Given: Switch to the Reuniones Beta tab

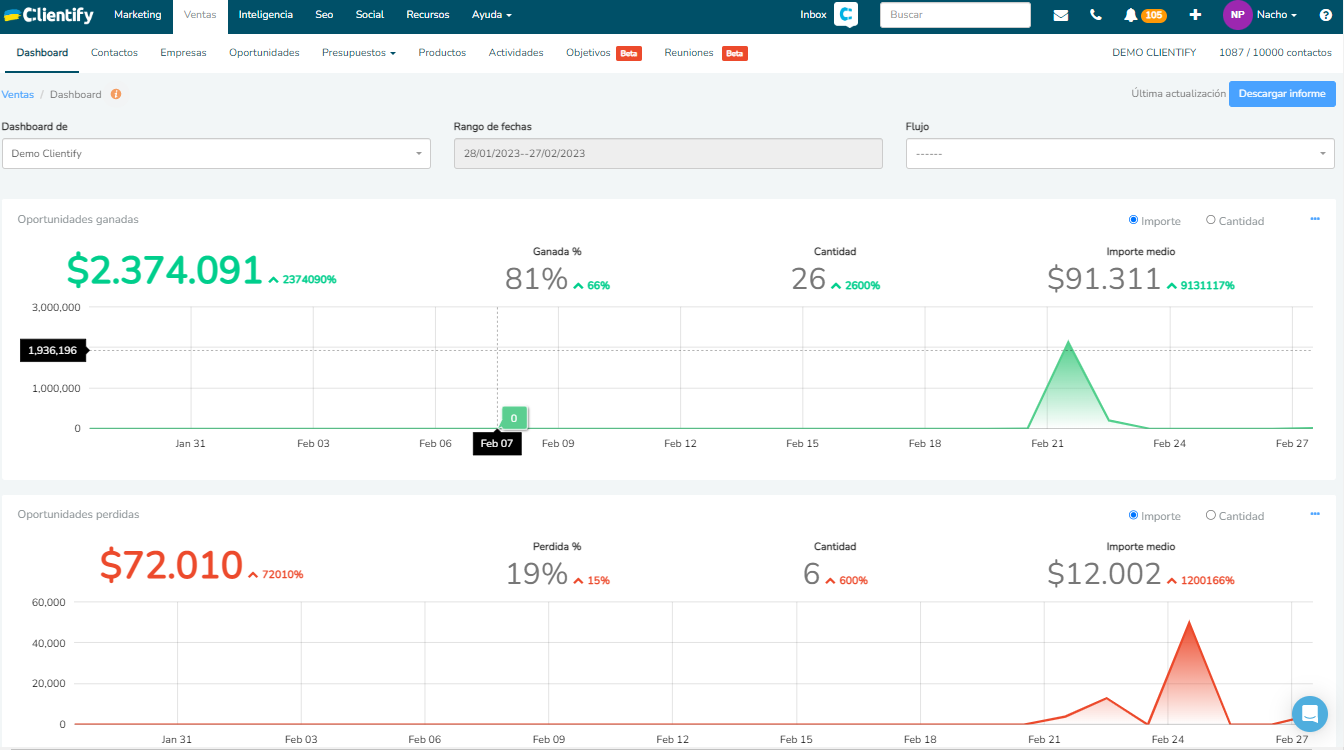Looking at the screenshot, I should (x=706, y=53).
